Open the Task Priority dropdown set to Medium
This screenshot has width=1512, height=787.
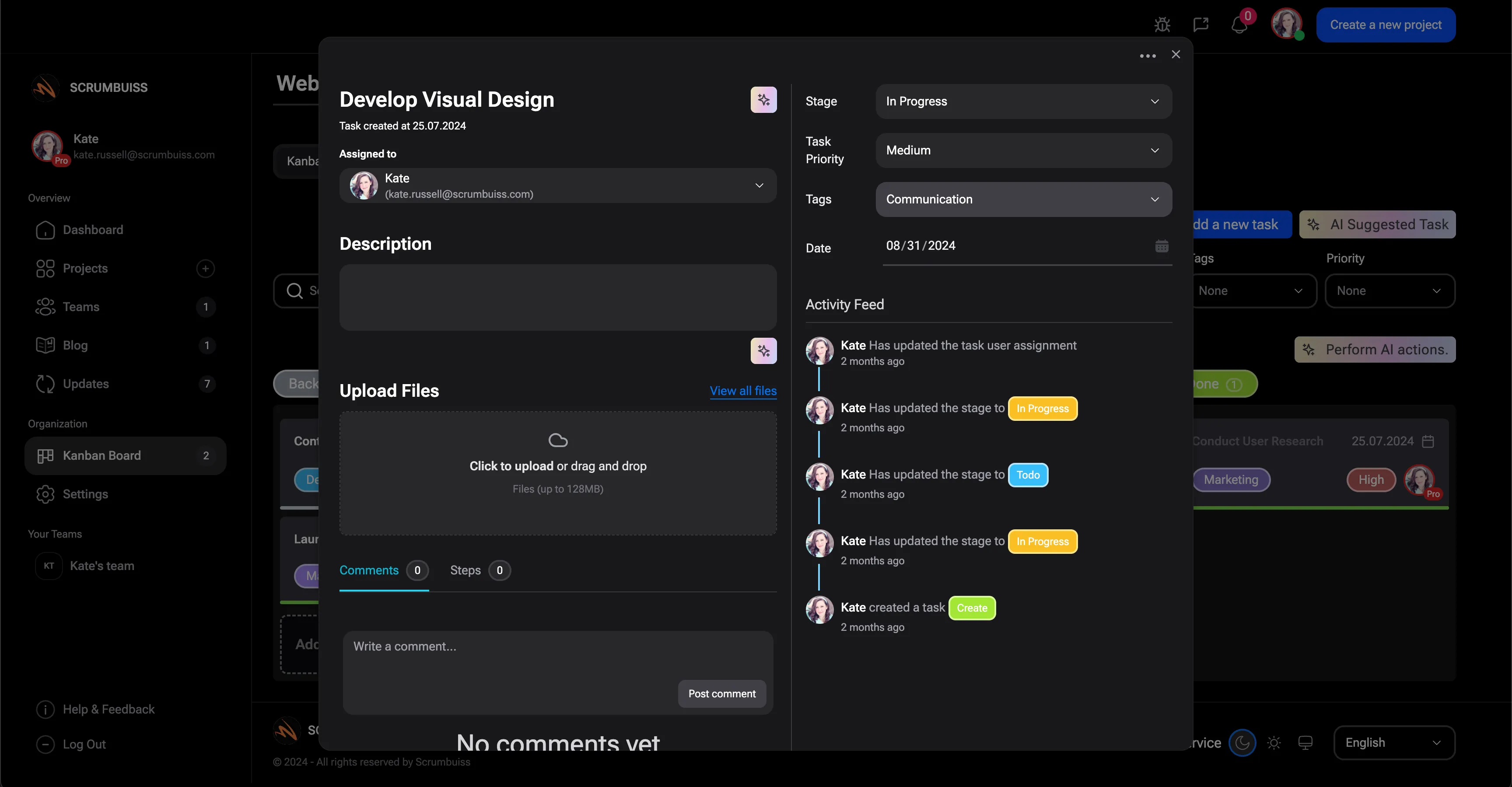point(1023,150)
